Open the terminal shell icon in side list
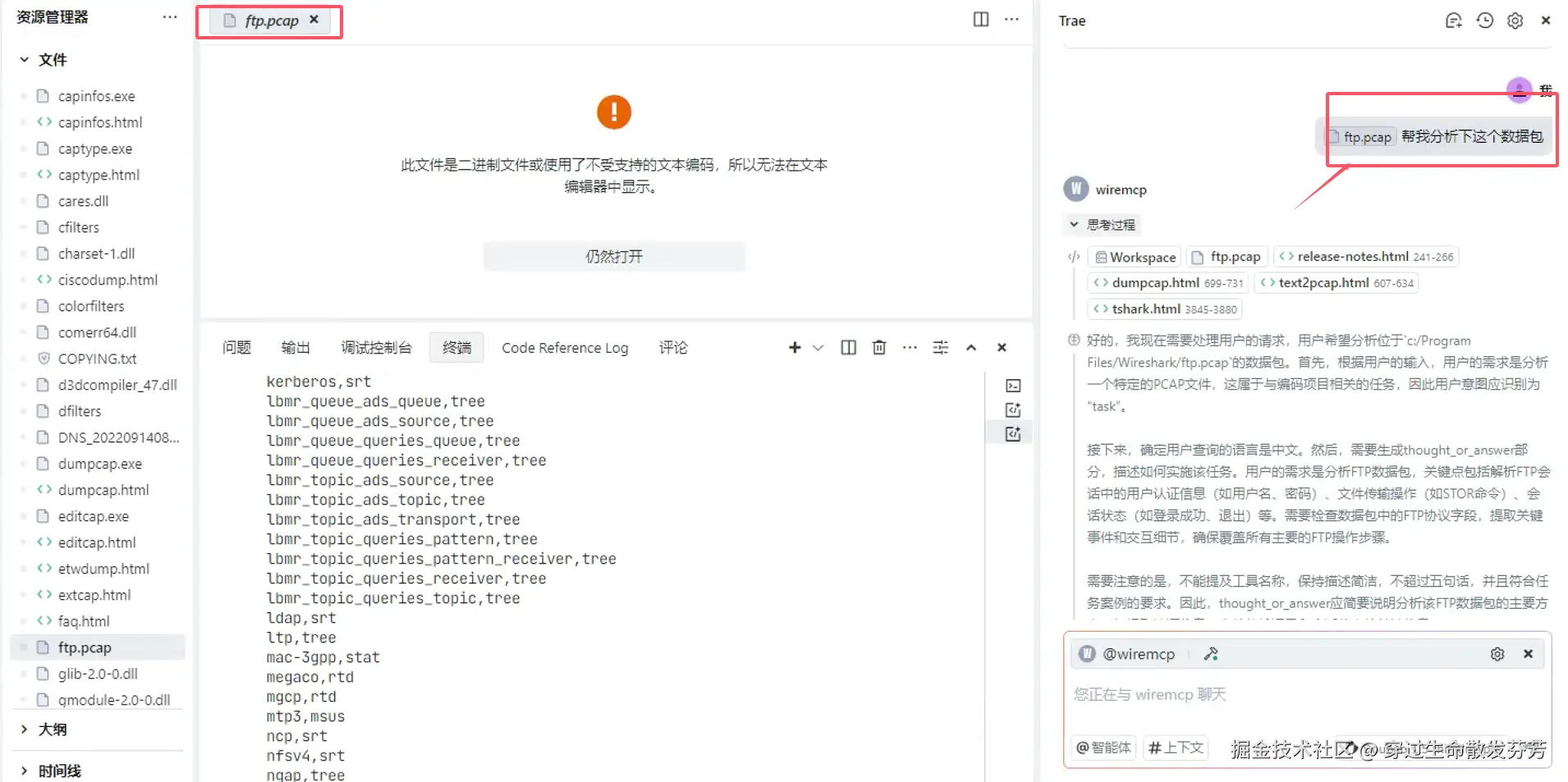Image resolution: width=1568 pixels, height=782 pixels. click(1013, 385)
